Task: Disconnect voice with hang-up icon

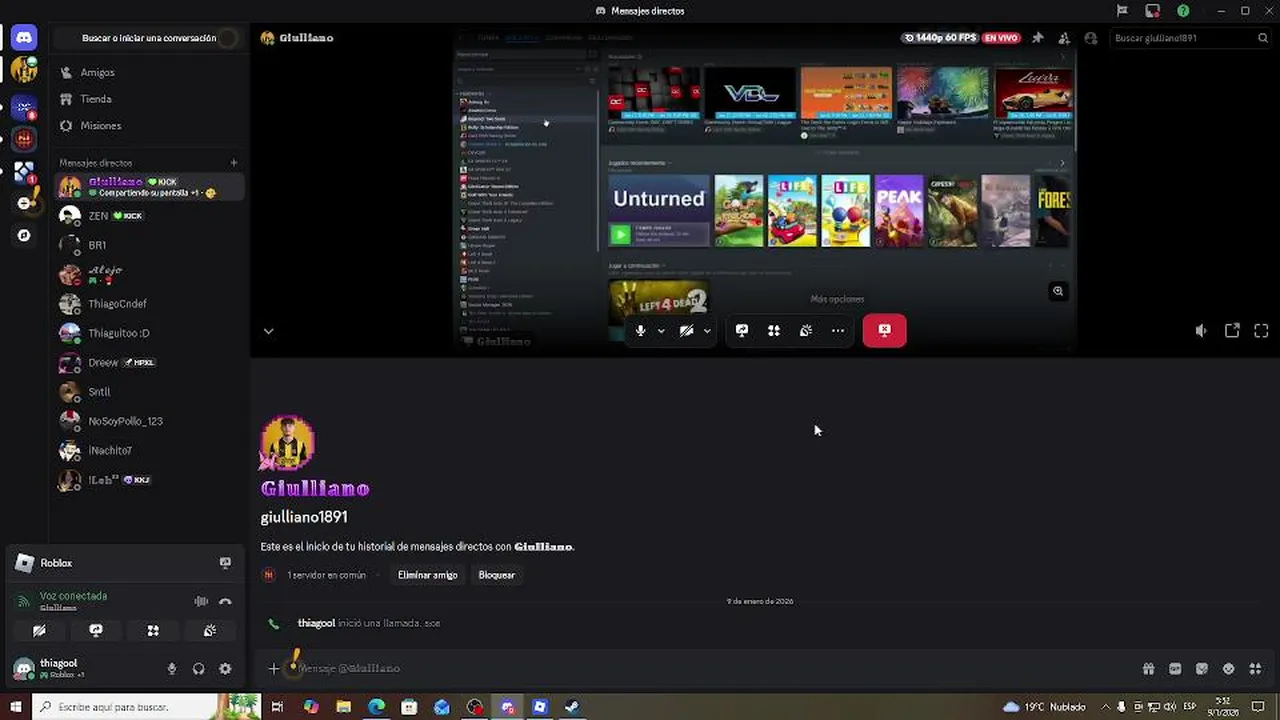Action: 225,601
